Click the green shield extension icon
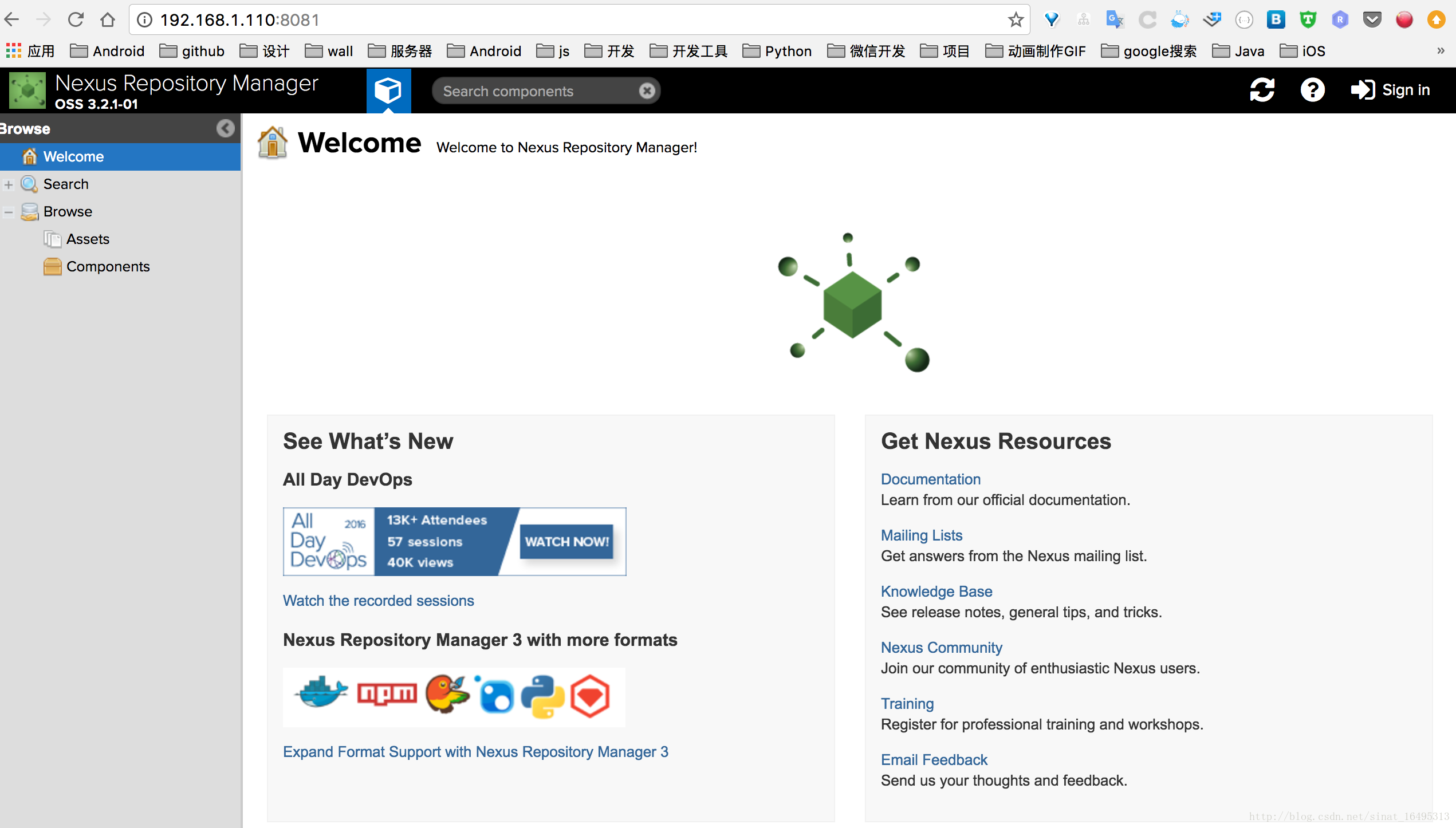Image resolution: width=1456 pixels, height=828 pixels. click(x=1308, y=20)
